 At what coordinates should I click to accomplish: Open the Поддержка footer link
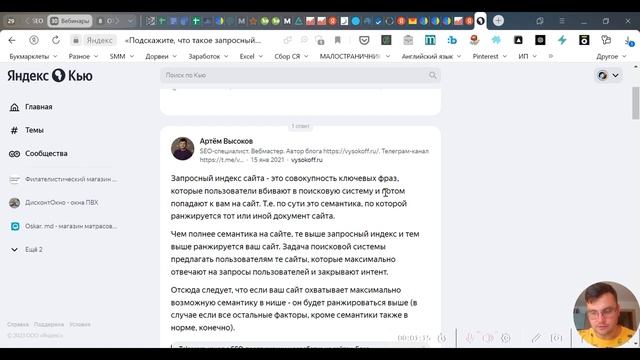(x=49, y=324)
